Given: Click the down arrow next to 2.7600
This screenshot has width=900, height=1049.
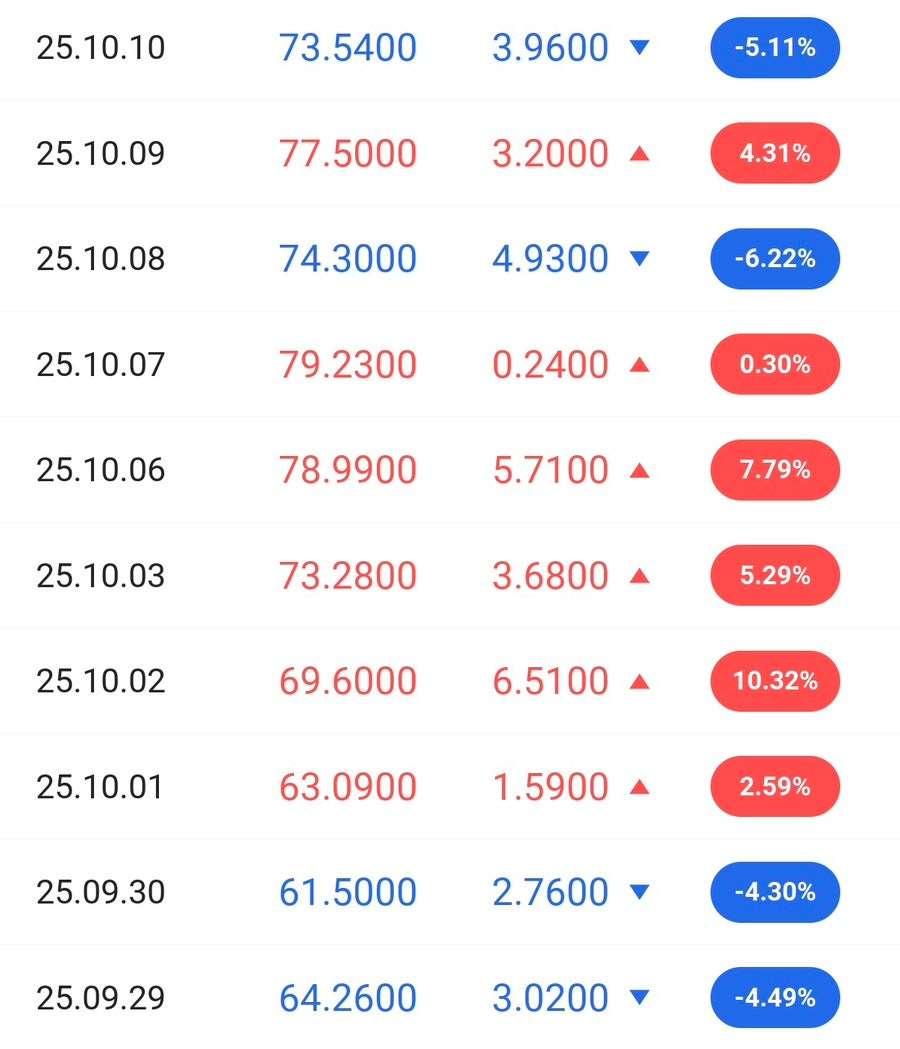Looking at the screenshot, I should (x=640, y=892).
